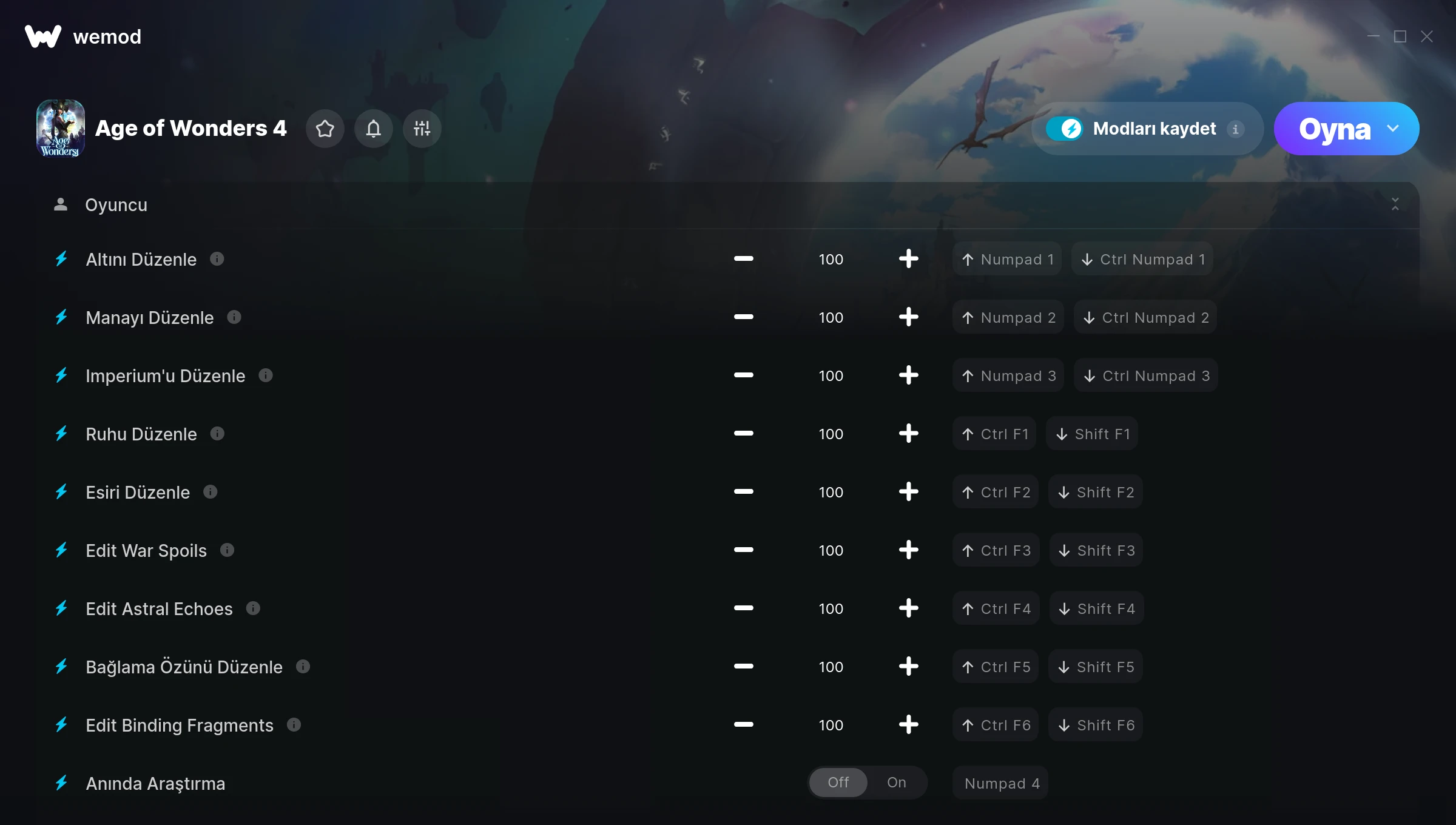
Task: Click the Age of Wonders 4 game thumbnail
Action: pos(61,129)
